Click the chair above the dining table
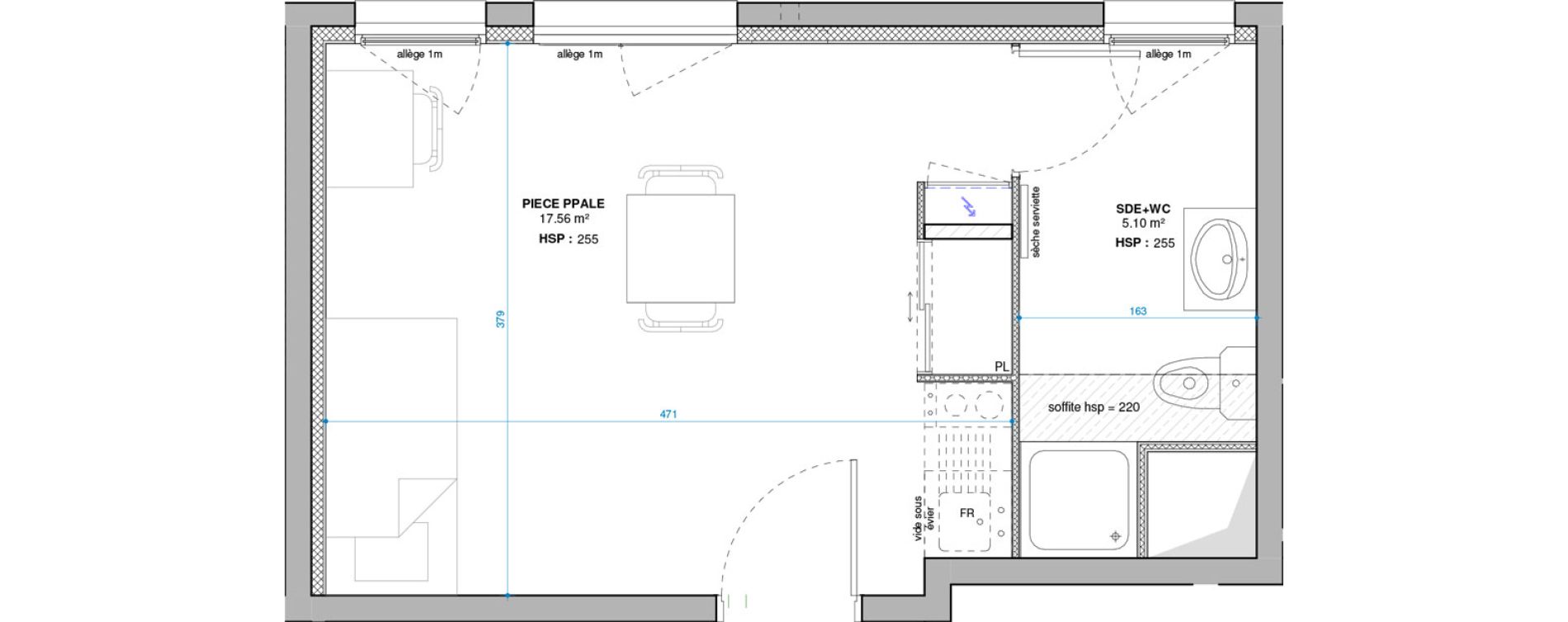 click(x=682, y=180)
